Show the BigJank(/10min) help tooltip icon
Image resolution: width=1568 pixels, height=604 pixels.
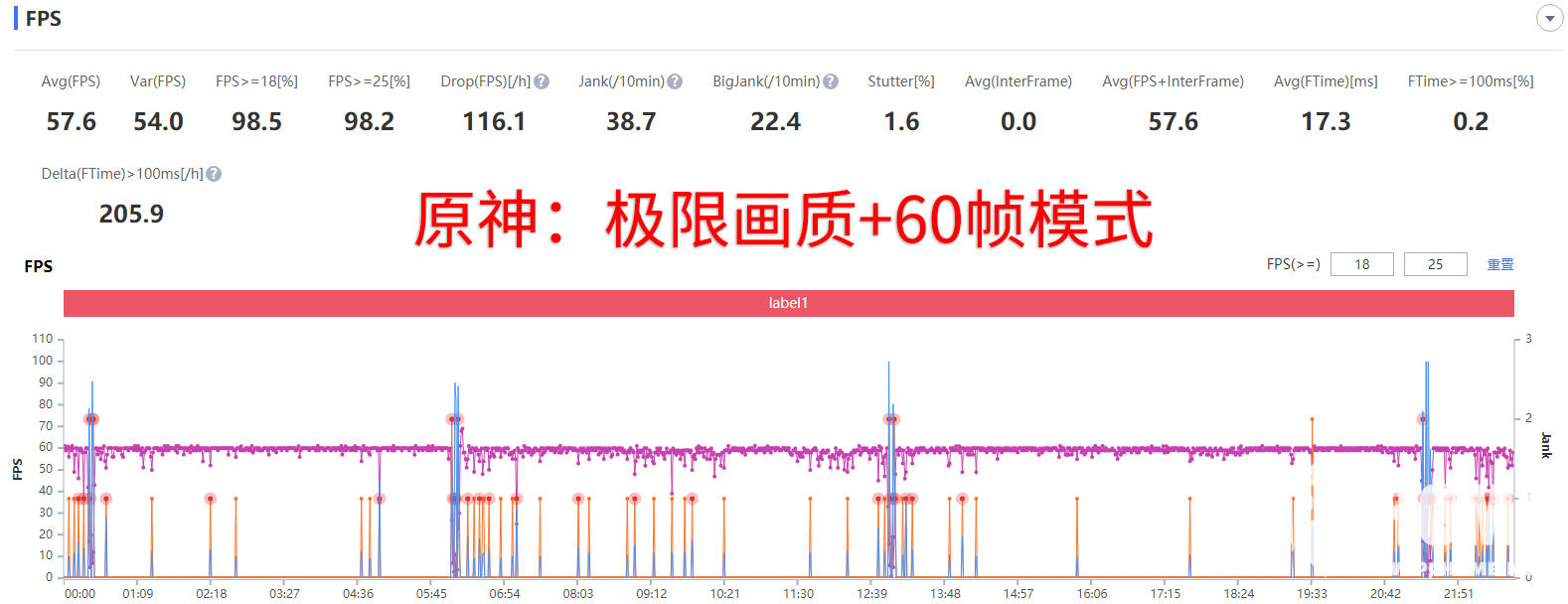coord(831,81)
